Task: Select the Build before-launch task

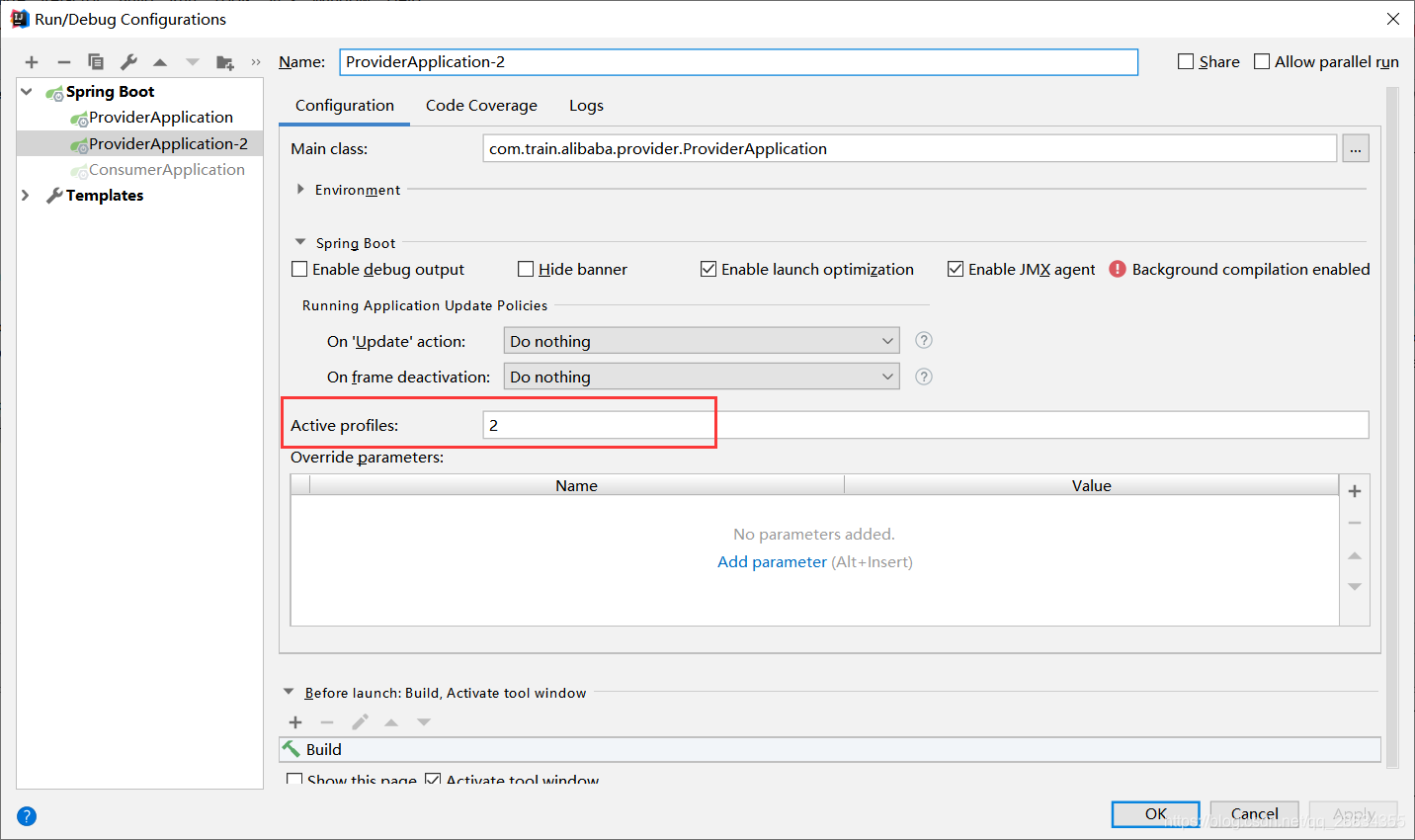Action: tap(830, 750)
